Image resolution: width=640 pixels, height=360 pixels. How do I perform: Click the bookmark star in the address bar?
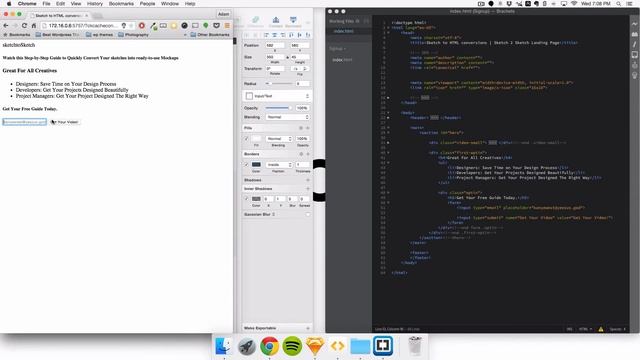coord(131,26)
